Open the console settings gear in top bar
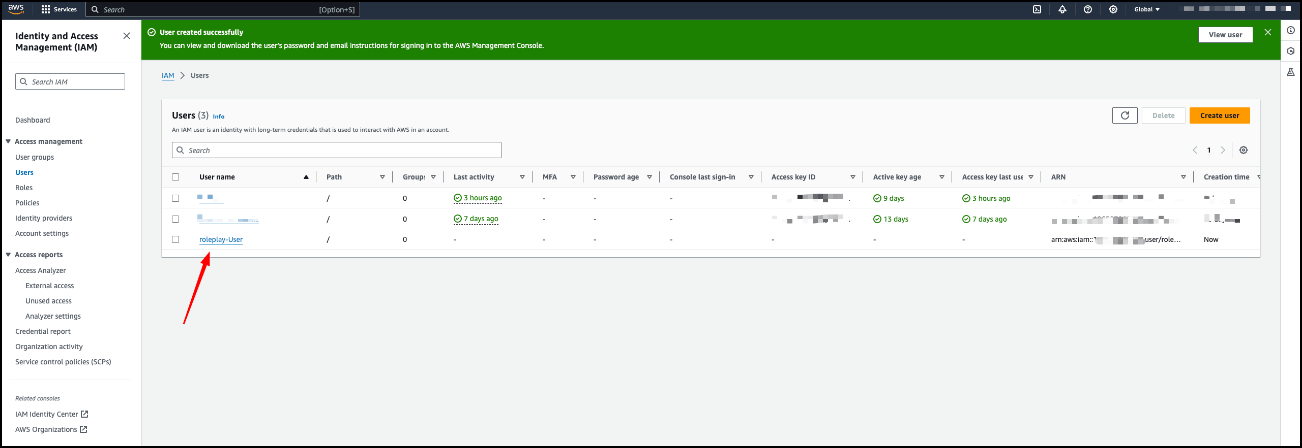The image size is (1302, 448). [x=1113, y=9]
